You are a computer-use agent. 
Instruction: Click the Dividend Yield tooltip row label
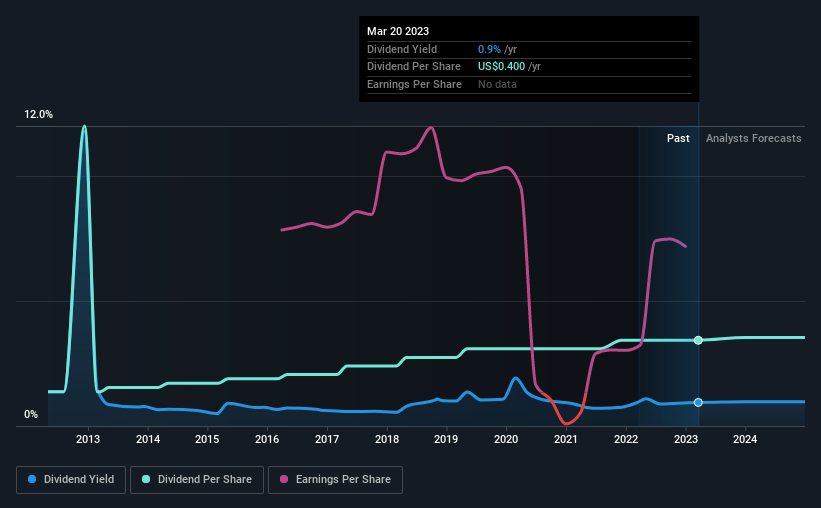(x=402, y=49)
